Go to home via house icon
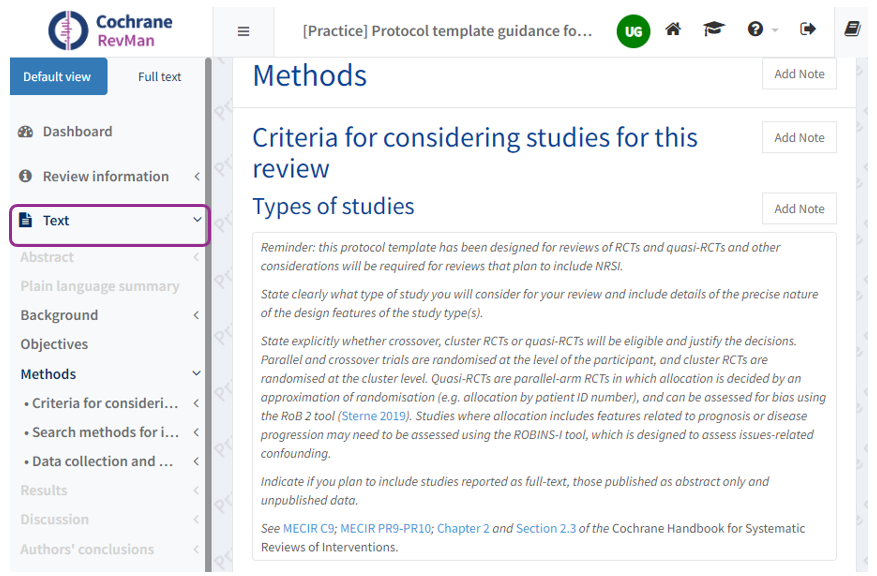877x576 pixels. (x=673, y=30)
